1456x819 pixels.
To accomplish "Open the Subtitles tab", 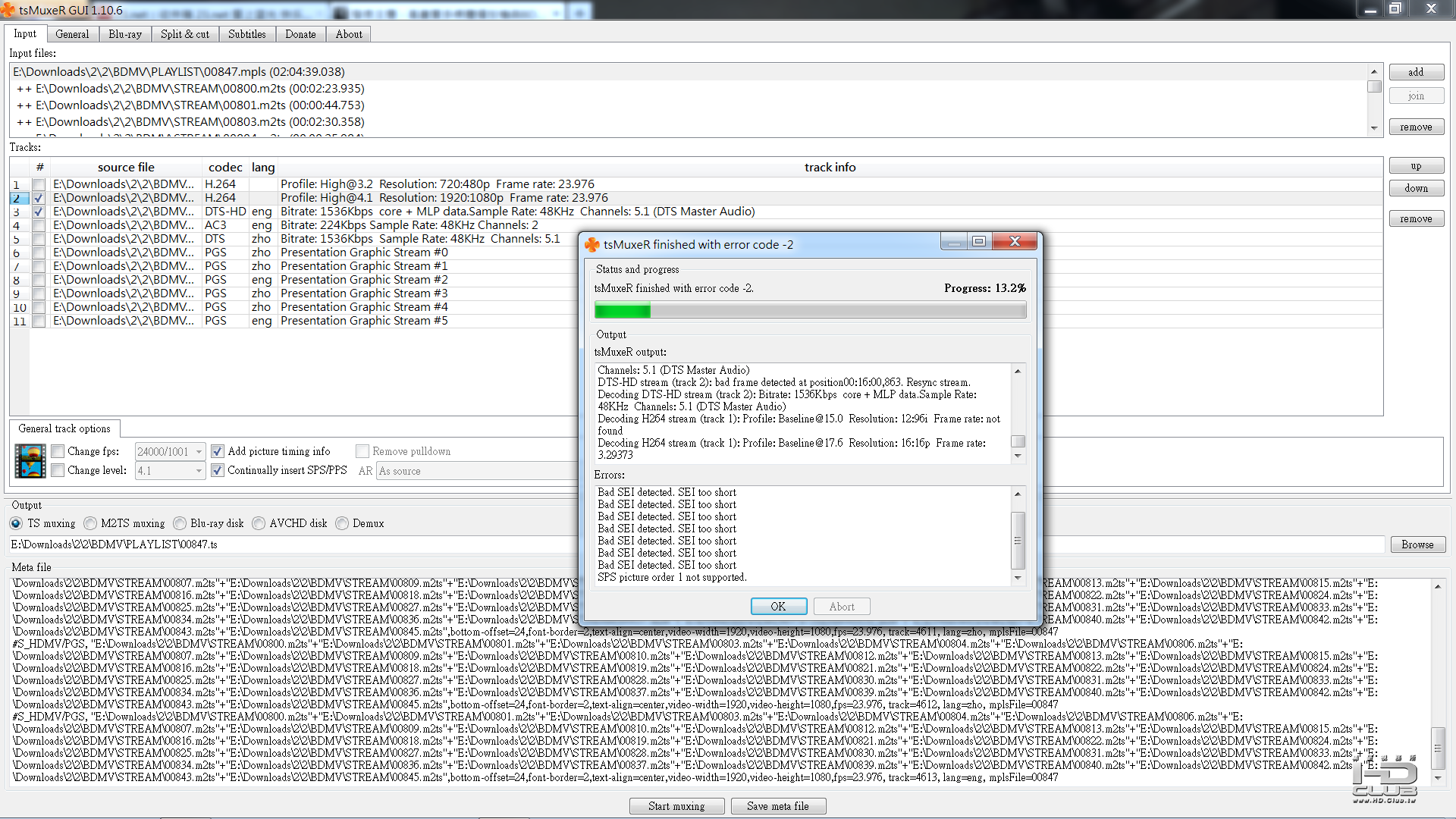I will [247, 34].
